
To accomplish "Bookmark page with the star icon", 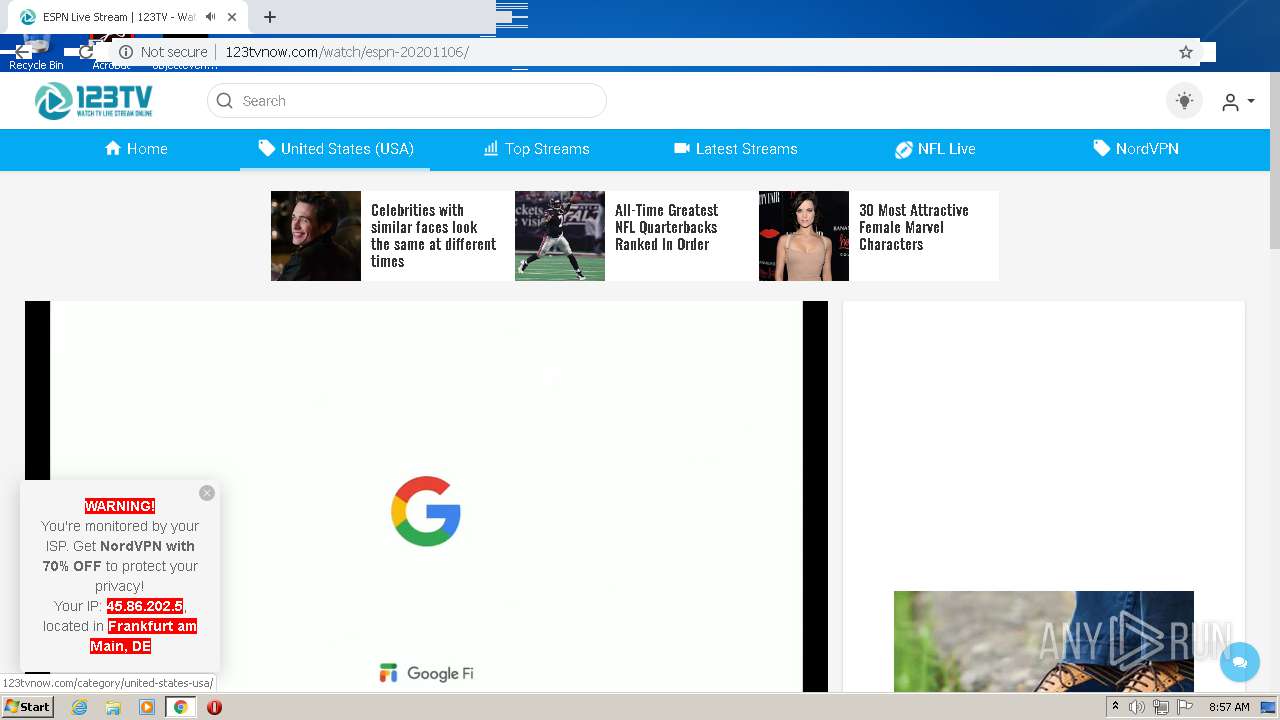I will click(x=1186, y=52).
